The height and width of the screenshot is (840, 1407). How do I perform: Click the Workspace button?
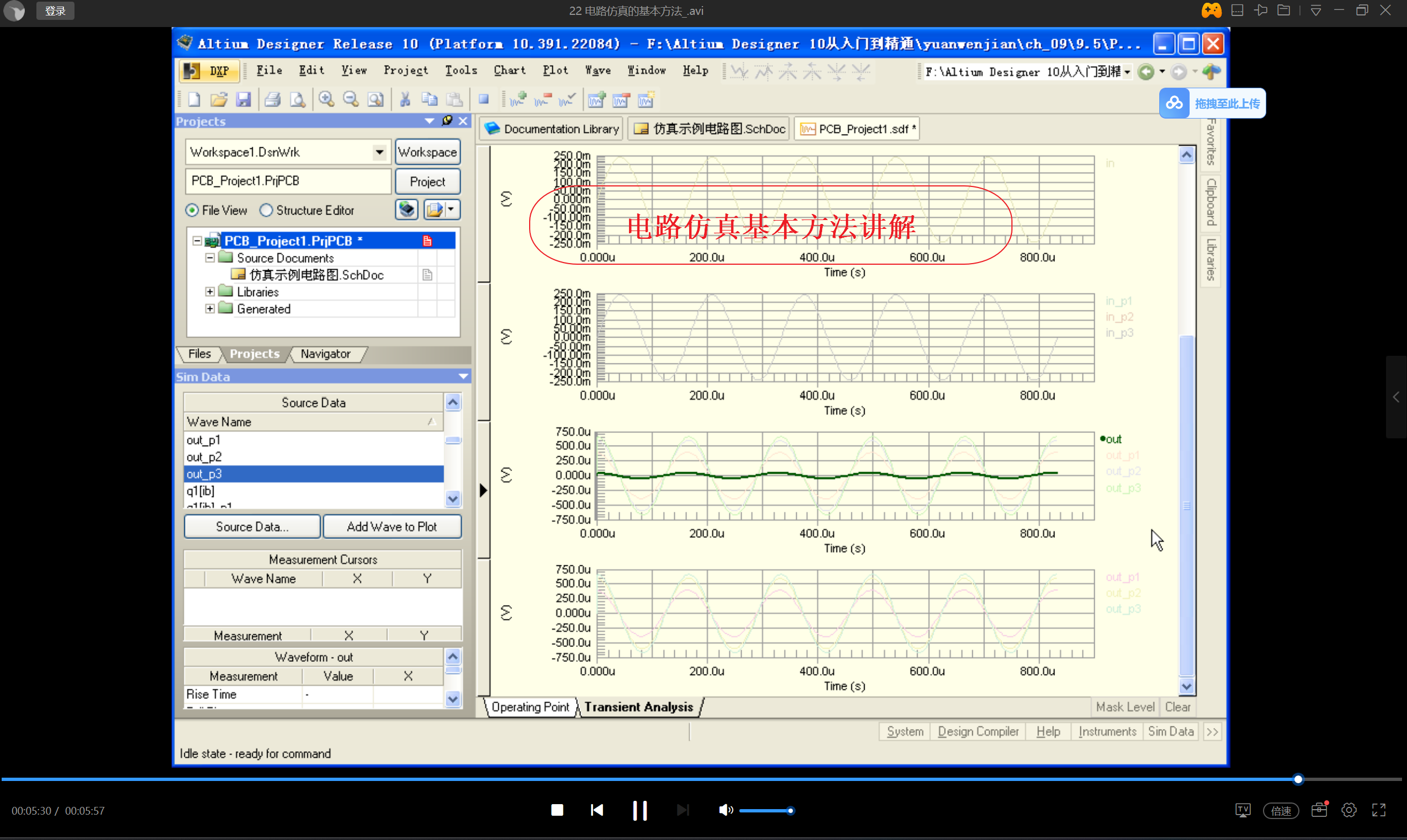(x=428, y=152)
